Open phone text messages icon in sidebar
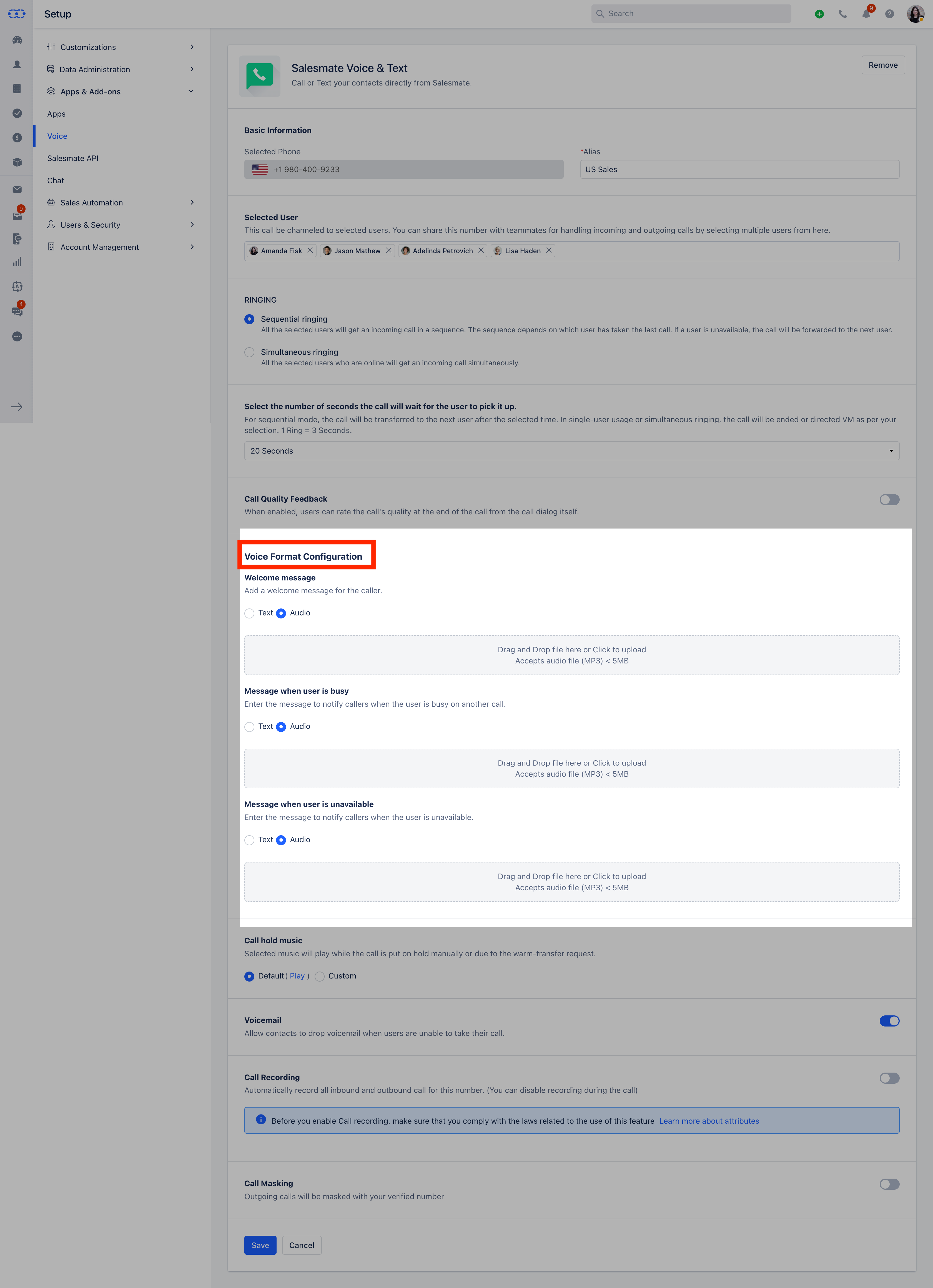The height and width of the screenshot is (1288, 933). pos(17,238)
